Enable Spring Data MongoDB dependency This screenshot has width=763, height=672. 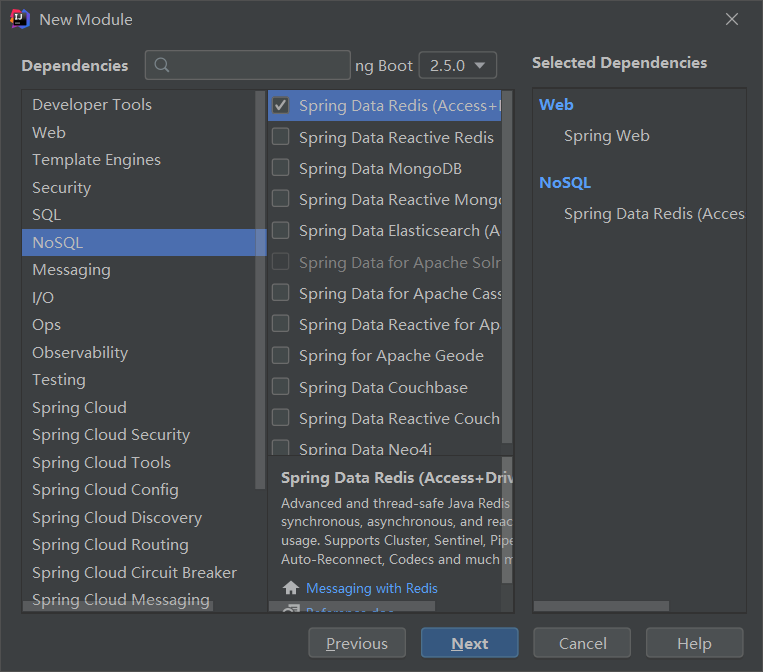click(281, 168)
